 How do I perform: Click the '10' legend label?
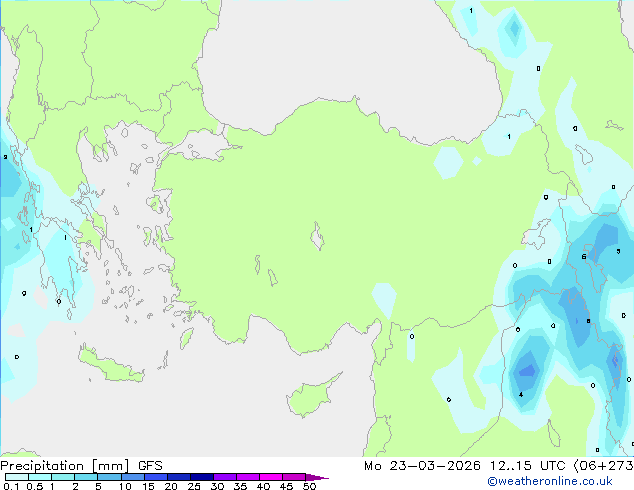[x=125, y=486]
